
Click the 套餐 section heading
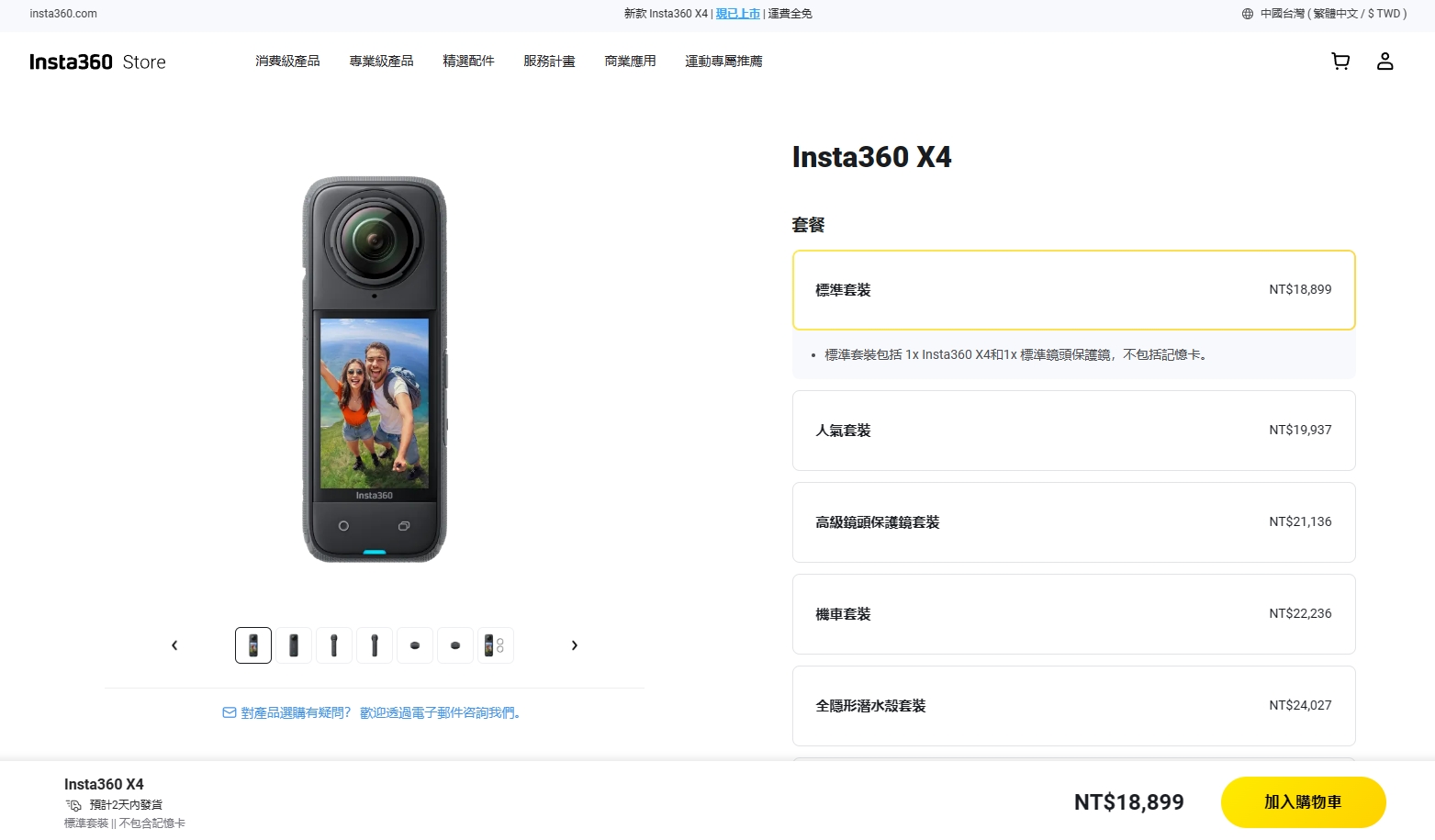coord(809,225)
